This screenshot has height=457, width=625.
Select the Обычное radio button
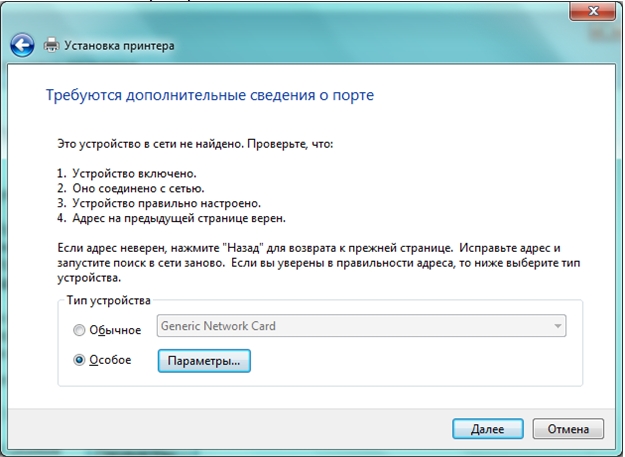pyautogui.click(x=80, y=328)
